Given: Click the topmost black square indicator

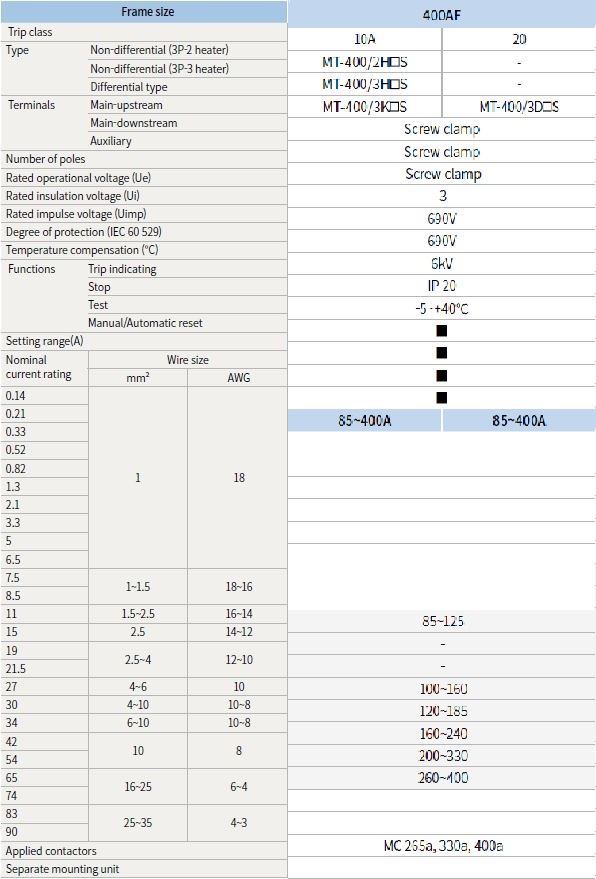Looking at the screenshot, I should (442, 331).
